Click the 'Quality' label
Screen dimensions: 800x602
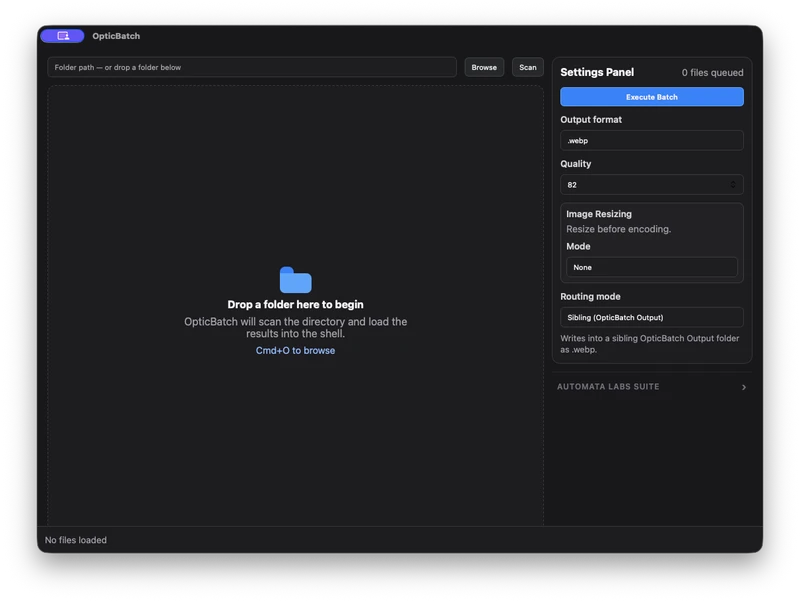(x=576, y=164)
